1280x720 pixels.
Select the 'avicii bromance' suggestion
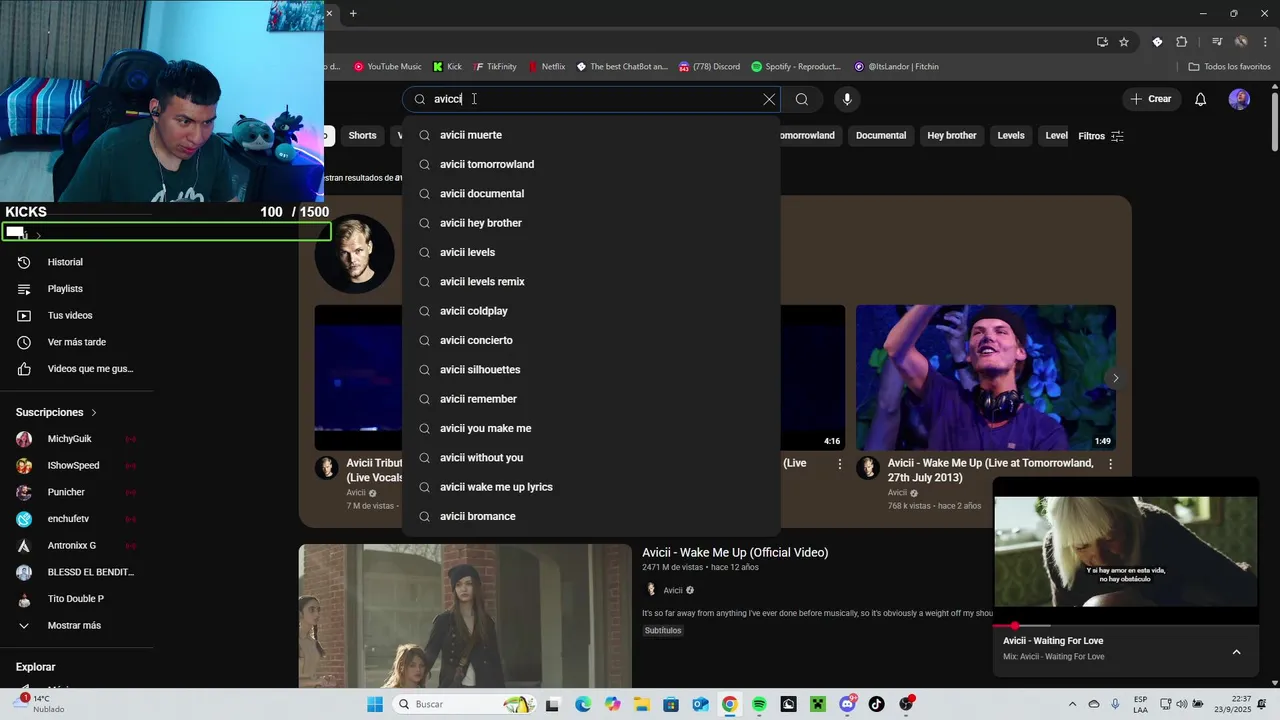pos(591,516)
